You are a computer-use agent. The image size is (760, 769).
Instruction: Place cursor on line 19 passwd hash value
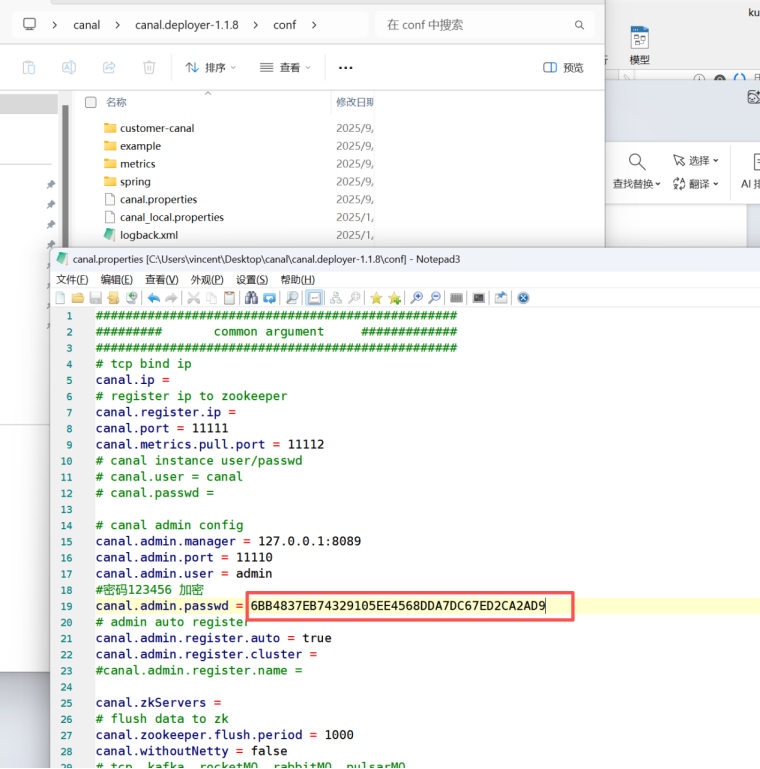tap(398, 606)
